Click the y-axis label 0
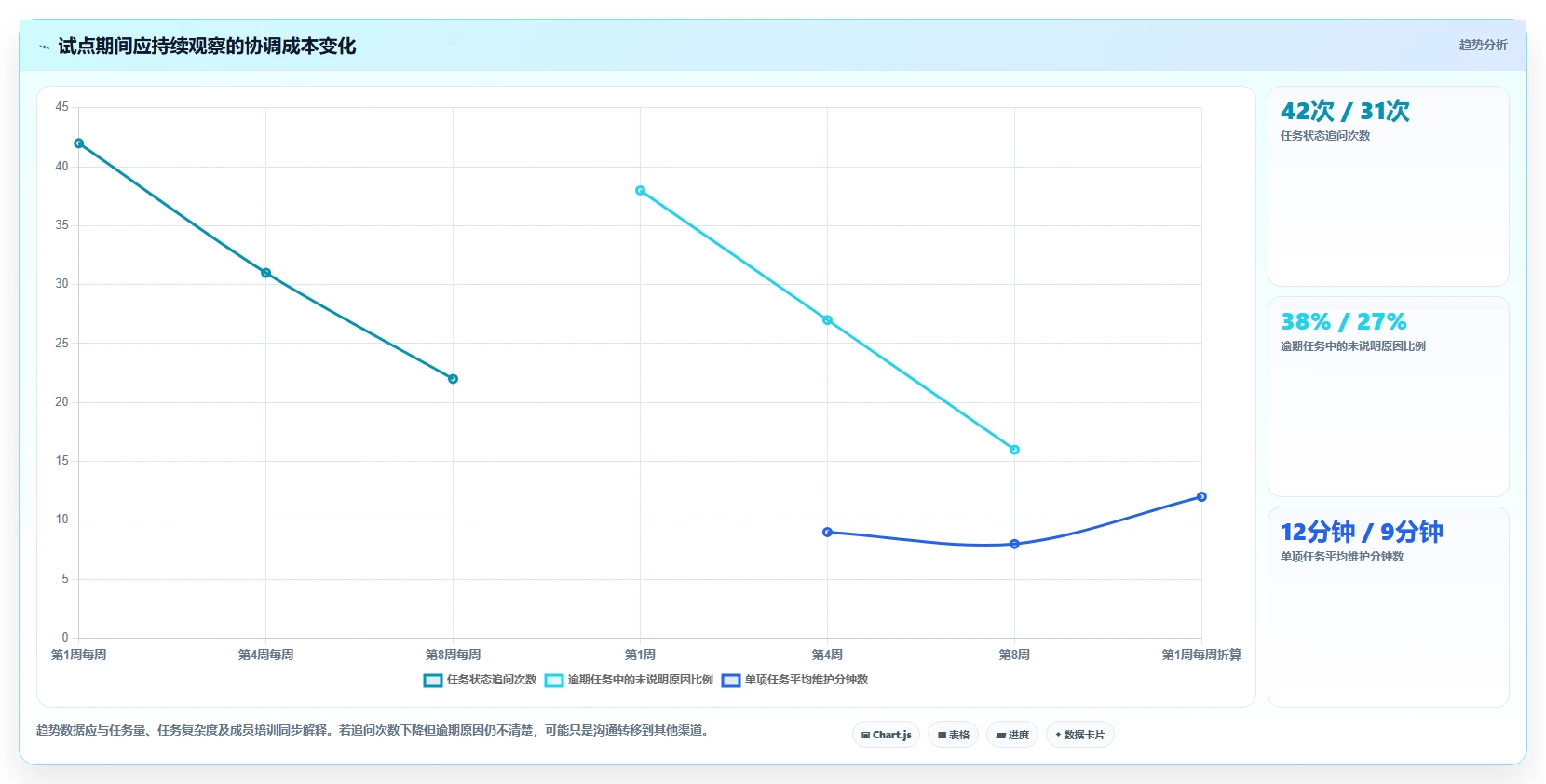Viewport: 1546px width, 784px height. tap(65, 638)
